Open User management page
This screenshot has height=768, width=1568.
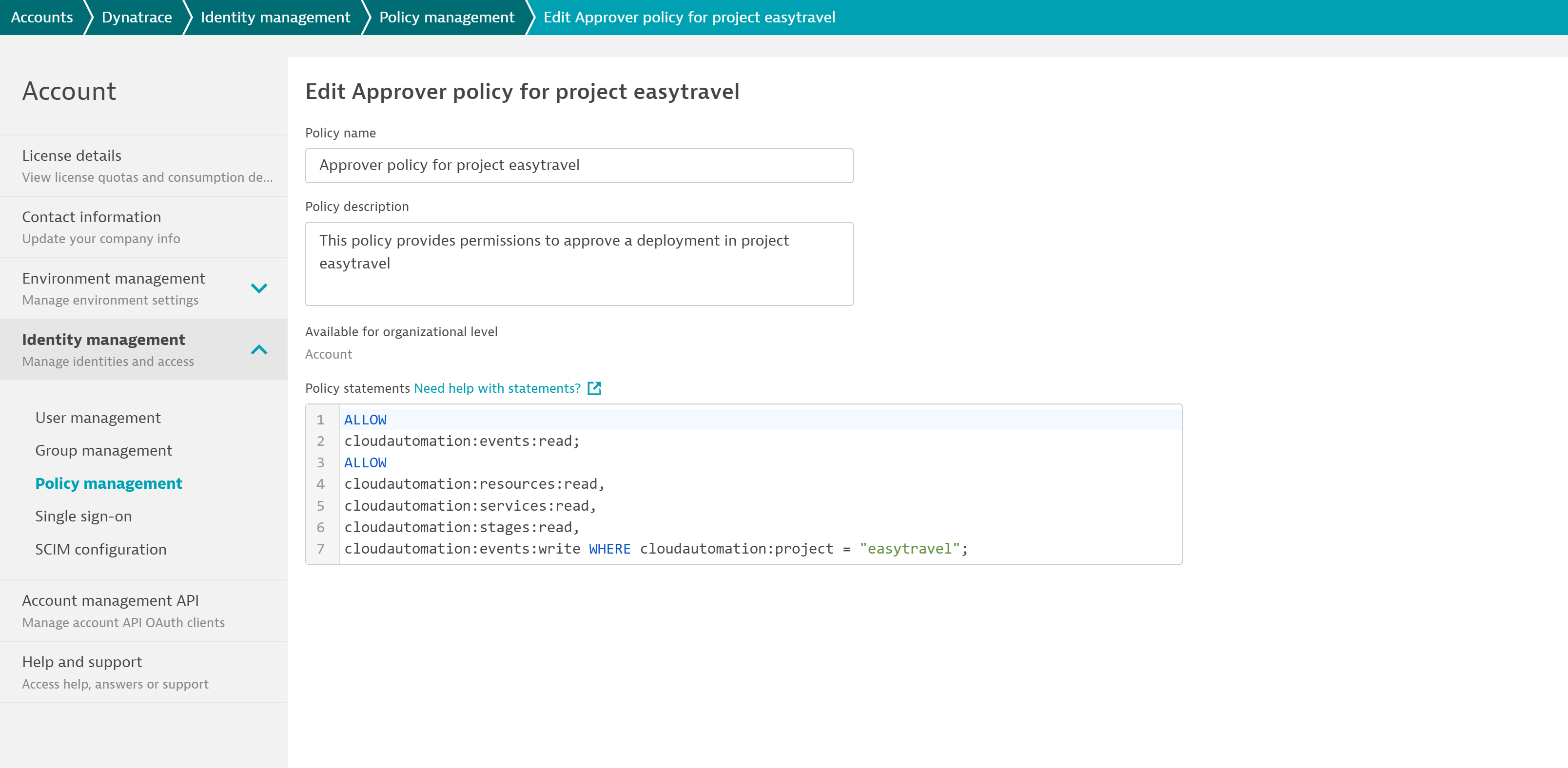[98, 418]
